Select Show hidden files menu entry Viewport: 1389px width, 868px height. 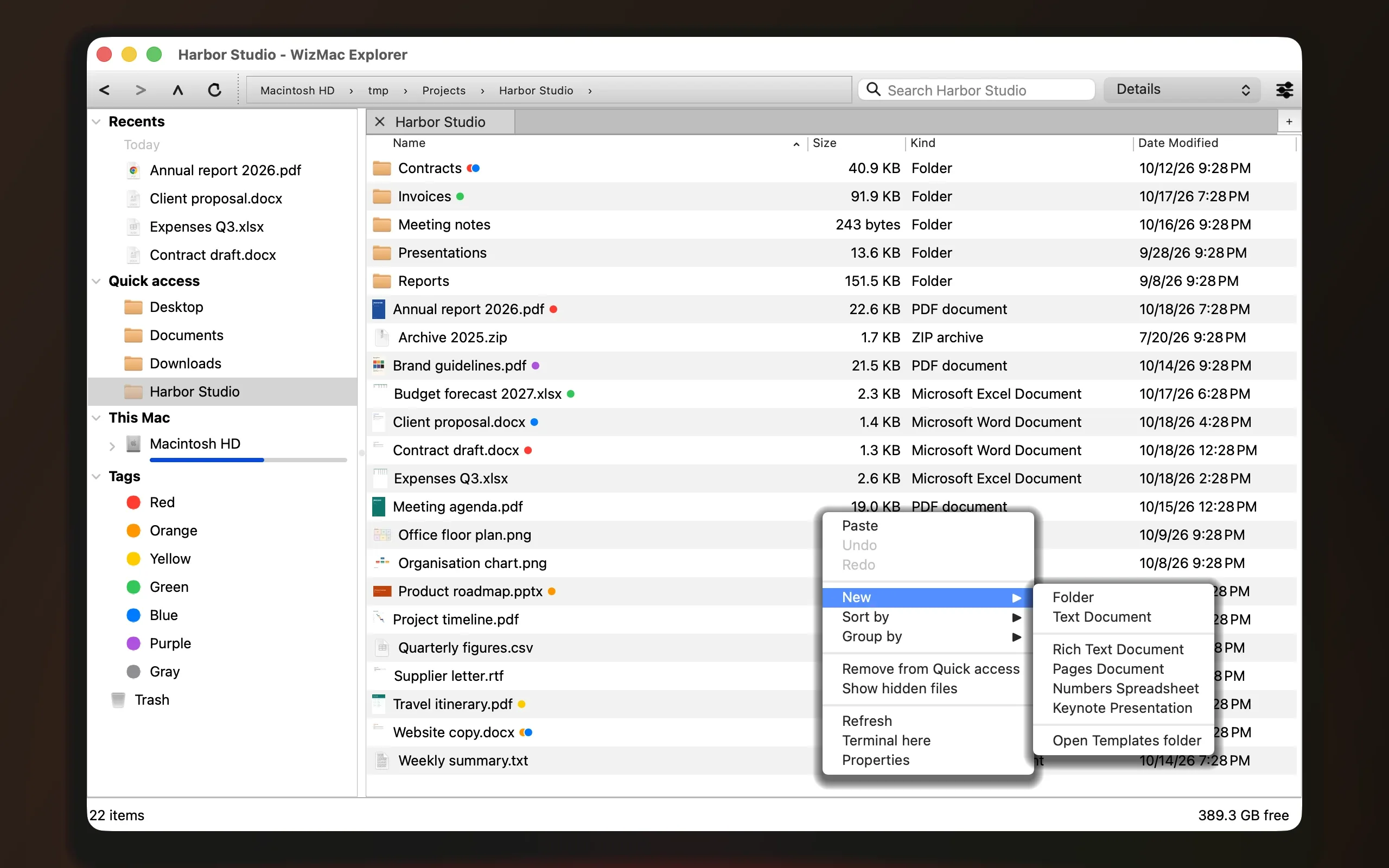pos(927,689)
